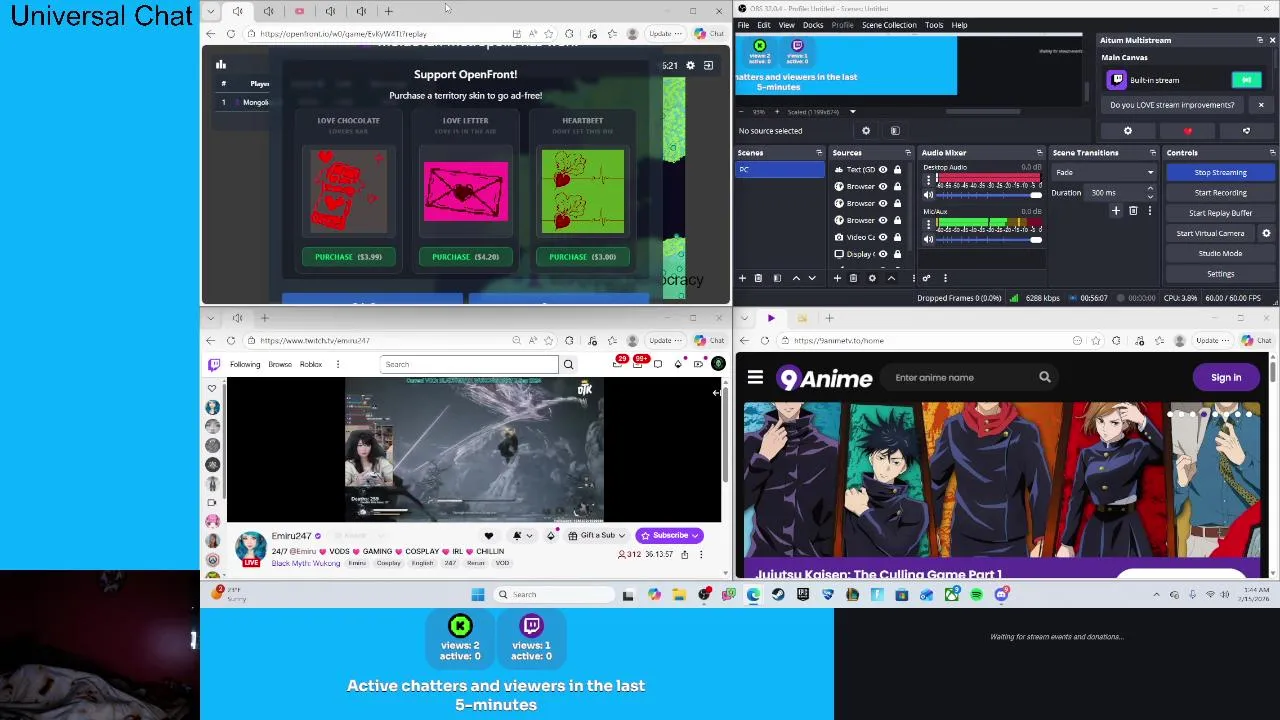Open Twitch whispers chat icon
The width and height of the screenshot is (1280, 720).
[x=658, y=364]
